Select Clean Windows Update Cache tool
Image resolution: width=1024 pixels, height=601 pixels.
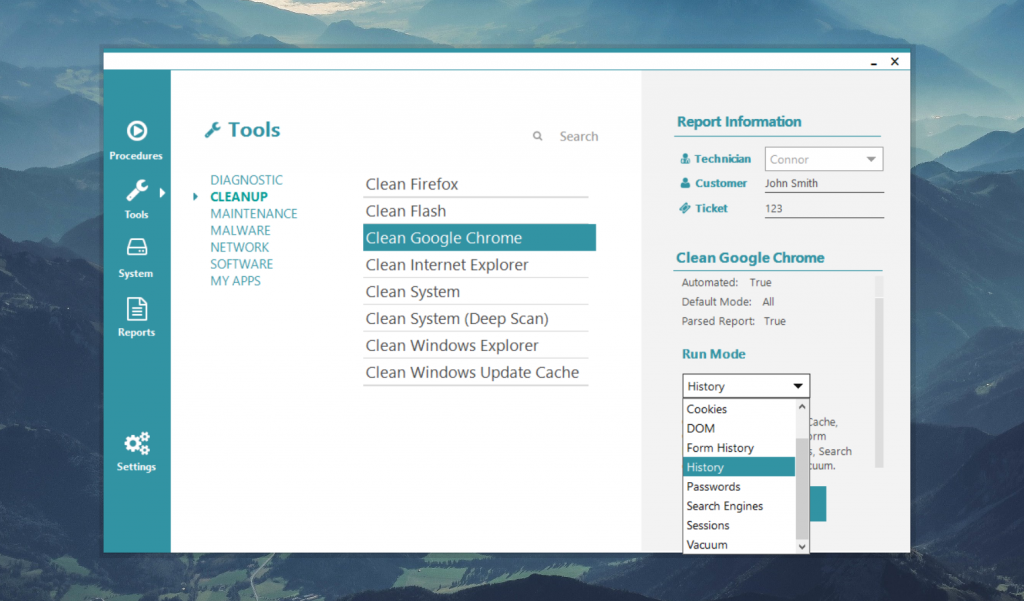(475, 372)
